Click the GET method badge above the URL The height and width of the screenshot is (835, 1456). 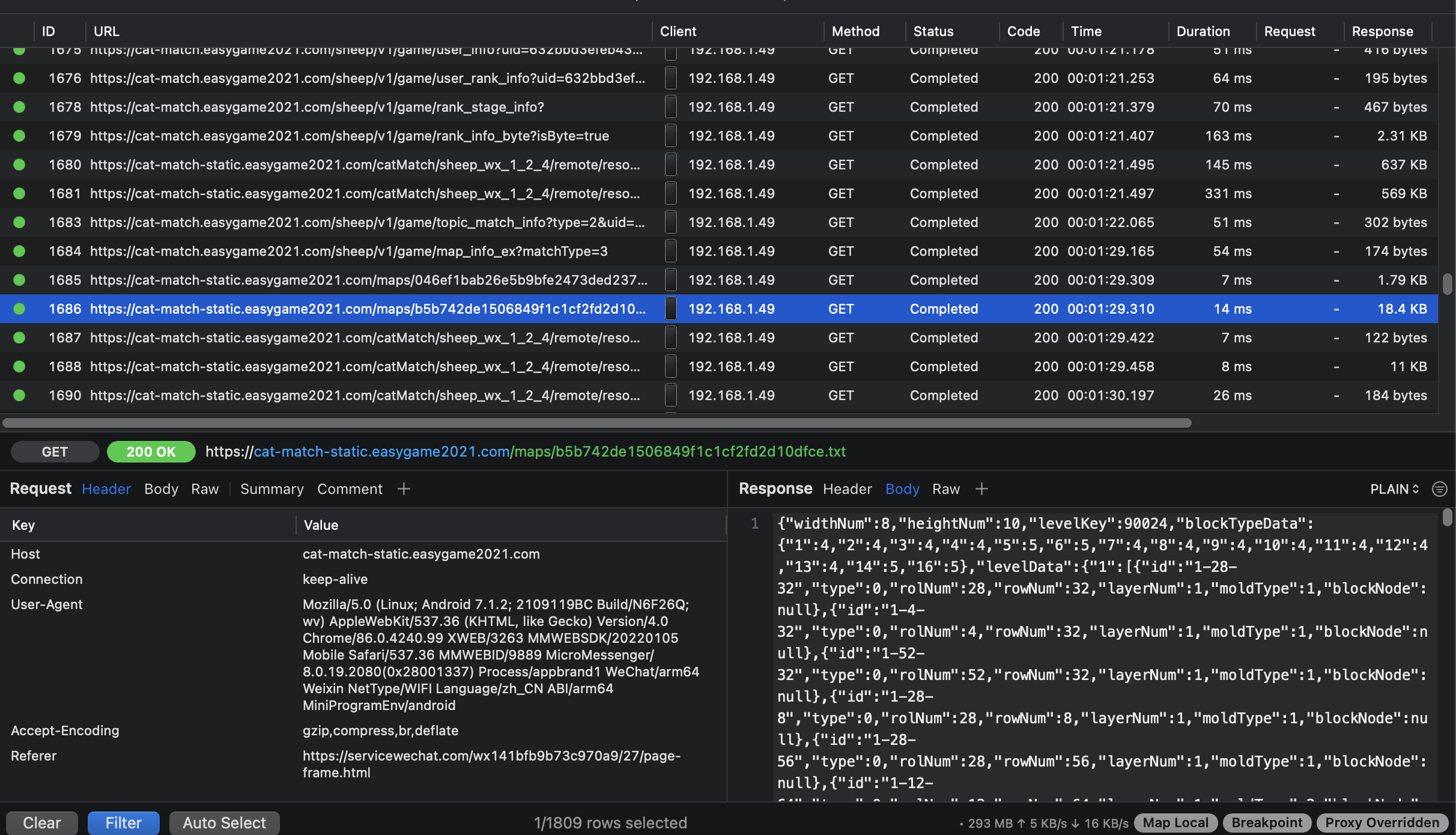click(x=55, y=451)
